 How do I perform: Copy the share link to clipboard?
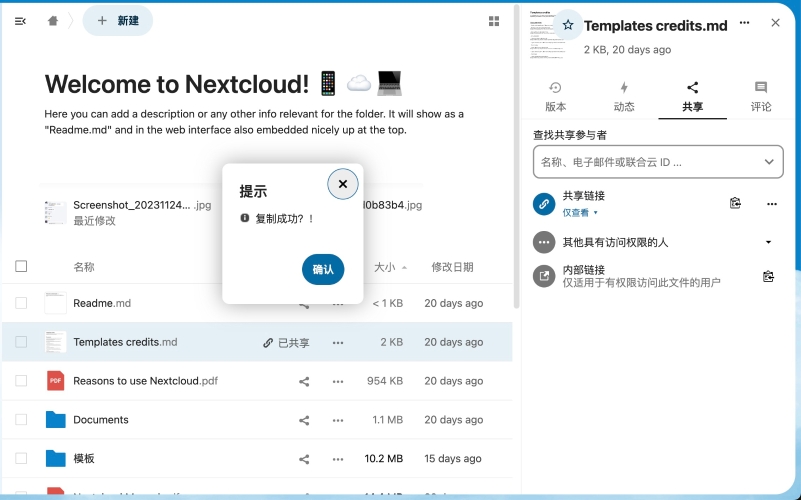[735, 203]
